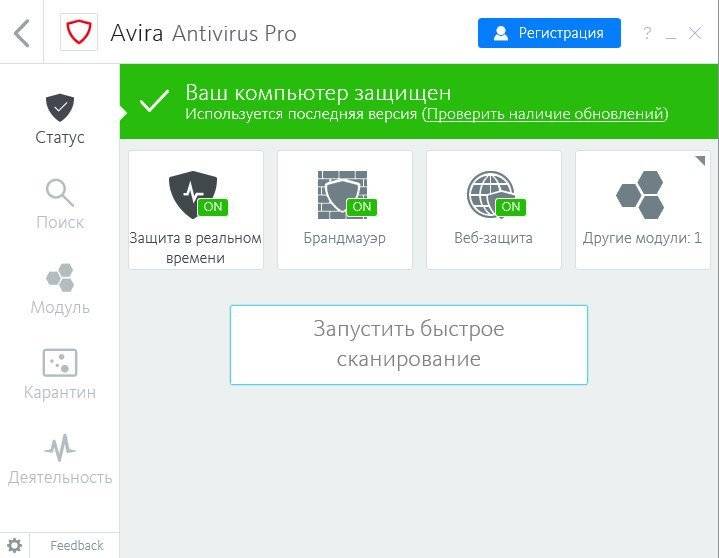Click the help question mark icon
Viewport: 719px width, 558px height.
point(647,33)
